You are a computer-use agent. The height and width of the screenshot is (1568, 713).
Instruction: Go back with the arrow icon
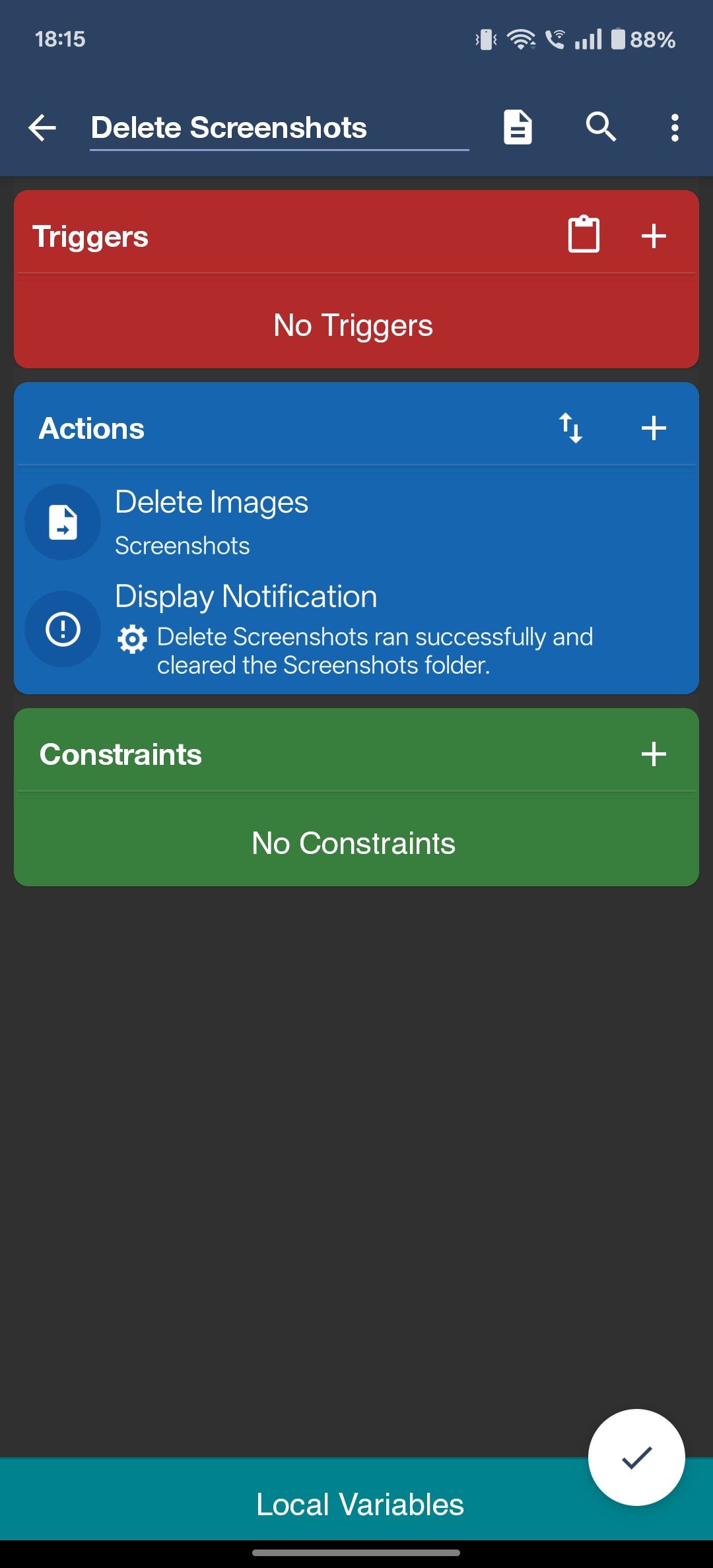point(42,127)
